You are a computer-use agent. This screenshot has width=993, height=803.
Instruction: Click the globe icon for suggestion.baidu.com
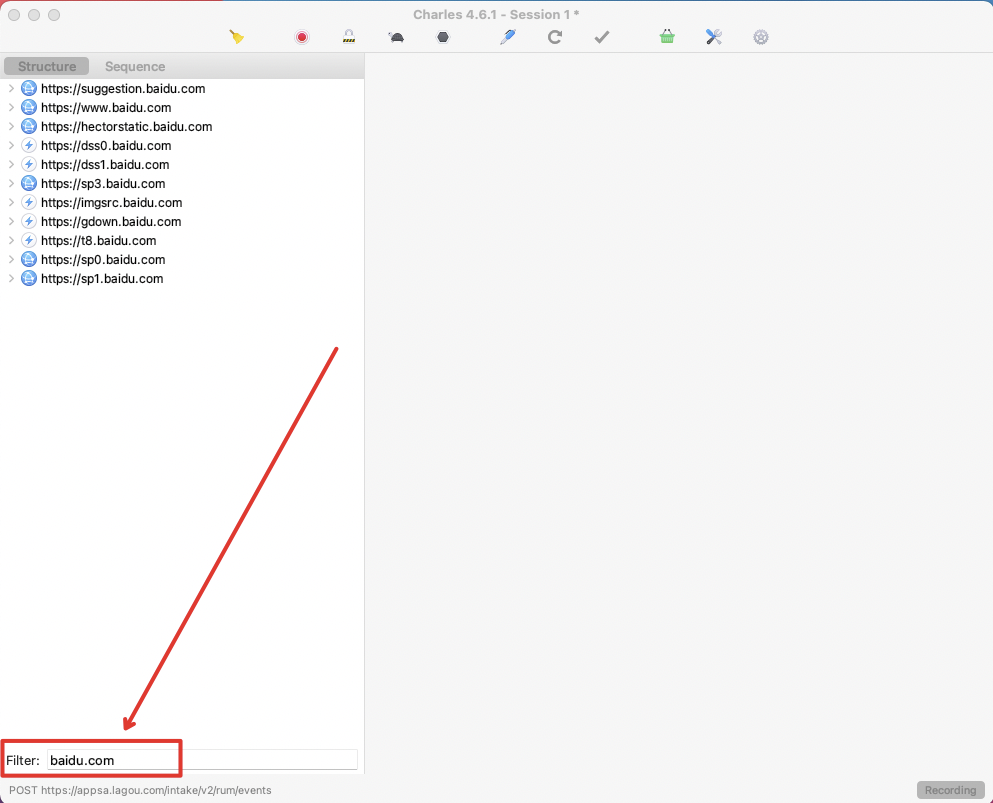click(x=28, y=89)
